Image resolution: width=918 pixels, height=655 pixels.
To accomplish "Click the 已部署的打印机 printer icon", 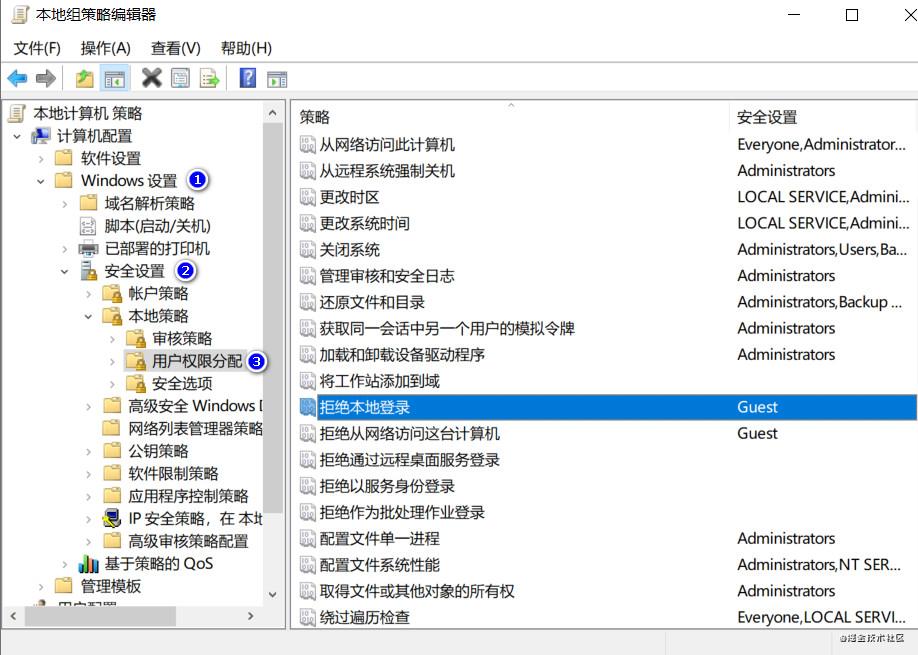I will (x=88, y=249).
